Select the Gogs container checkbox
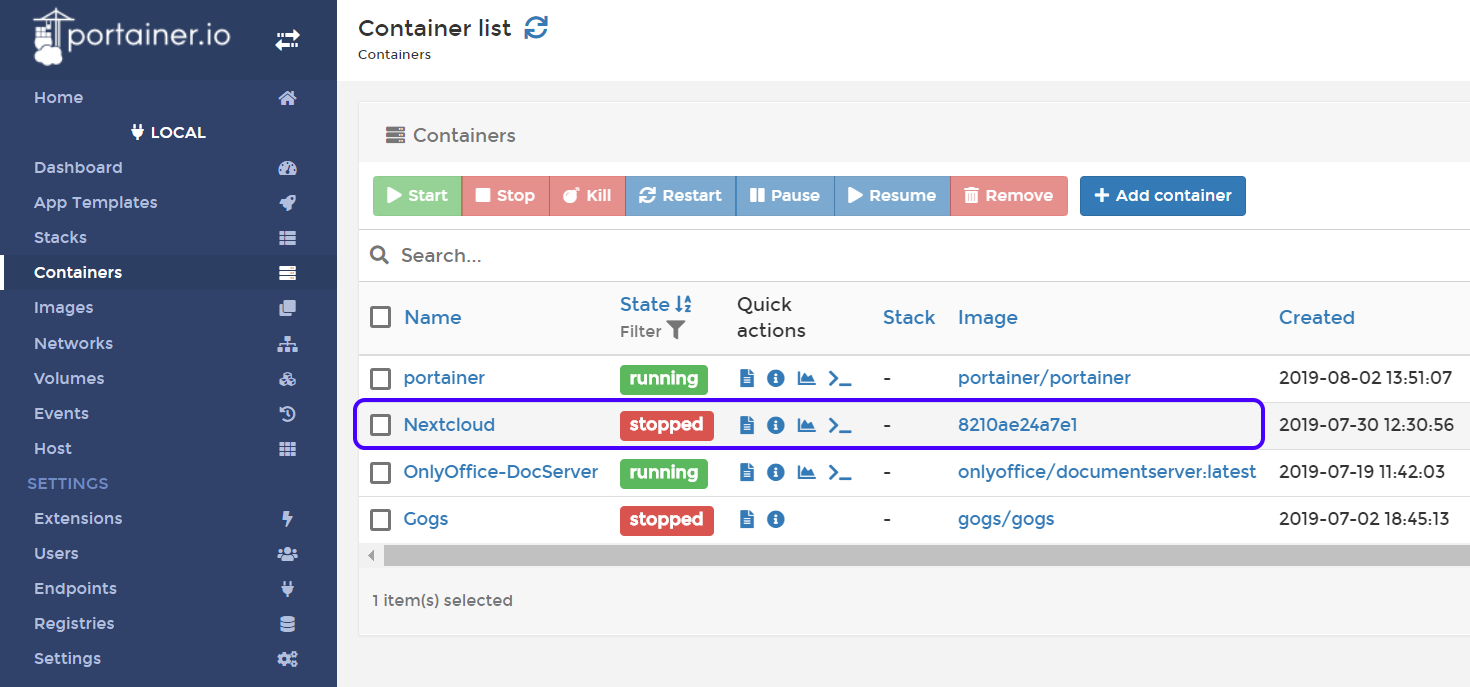 [380, 520]
